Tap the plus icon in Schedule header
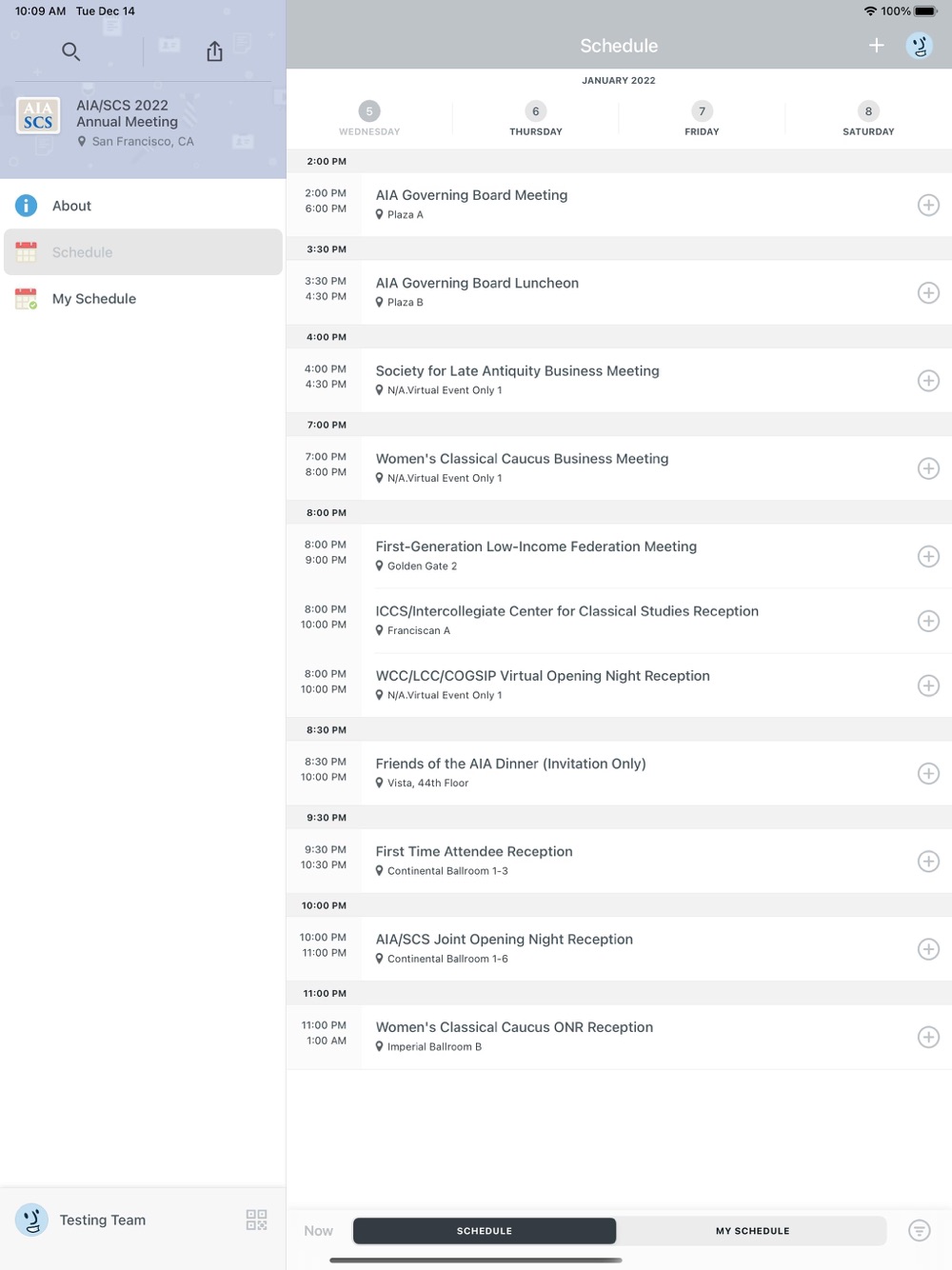The height and width of the screenshot is (1270, 952). tap(877, 46)
